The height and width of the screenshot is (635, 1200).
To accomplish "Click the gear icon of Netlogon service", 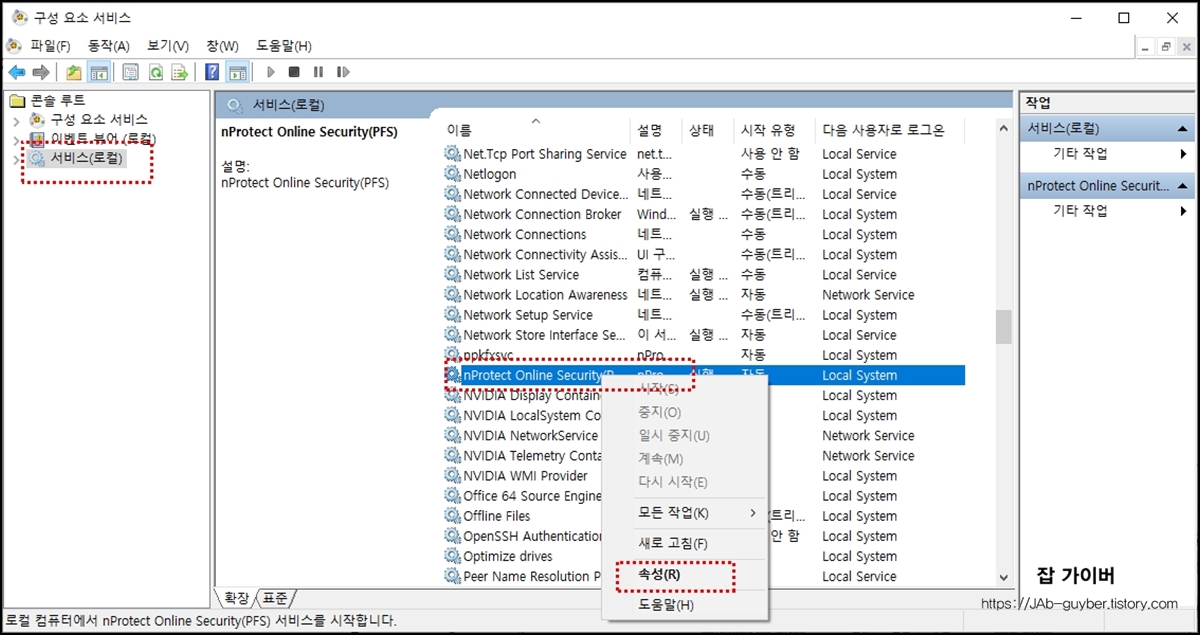I will click(453, 174).
